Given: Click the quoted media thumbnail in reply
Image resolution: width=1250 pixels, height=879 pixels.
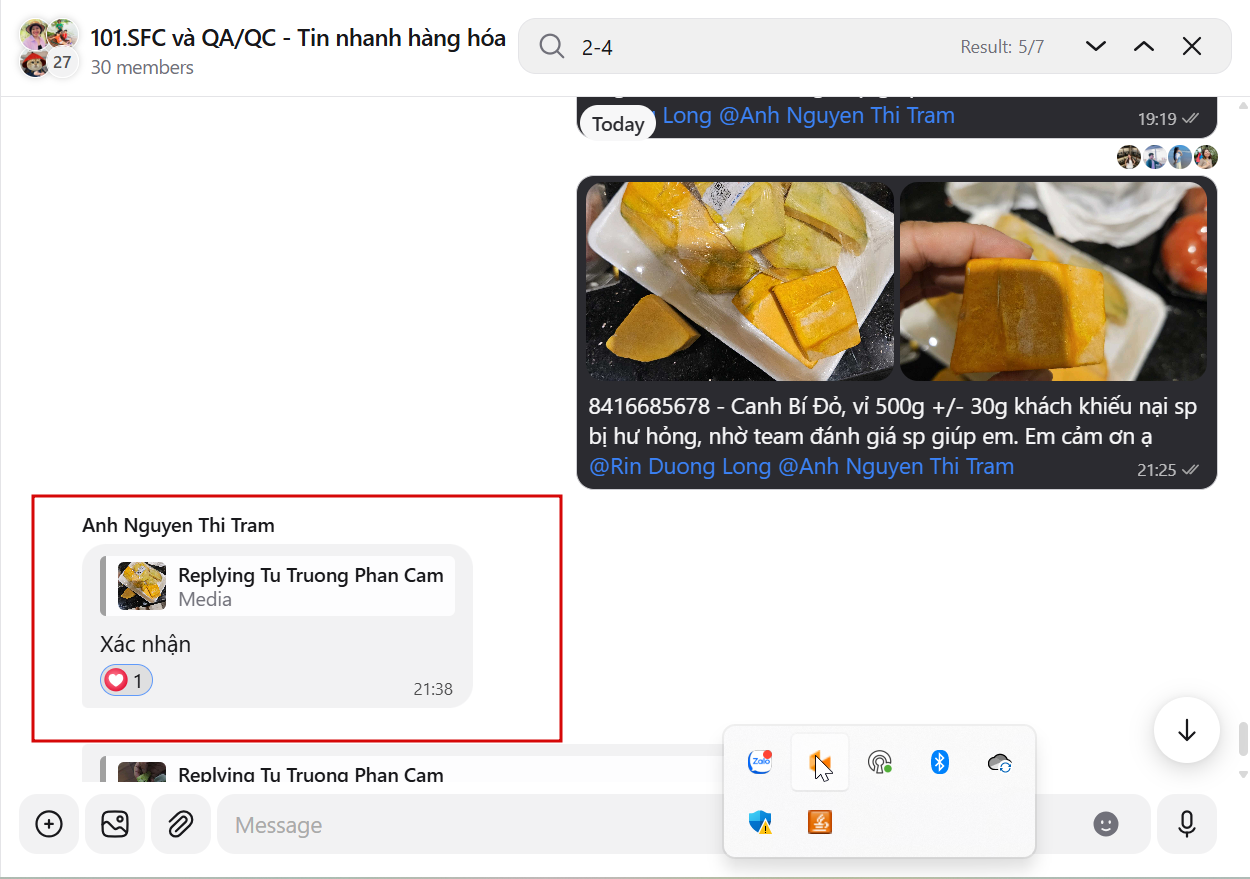Looking at the screenshot, I should click(x=142, y=586).
